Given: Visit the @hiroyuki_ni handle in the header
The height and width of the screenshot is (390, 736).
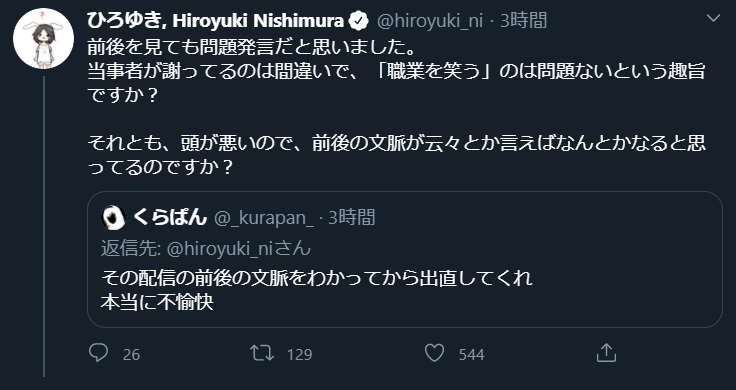Looking at the screenshot, I should 430,21.
